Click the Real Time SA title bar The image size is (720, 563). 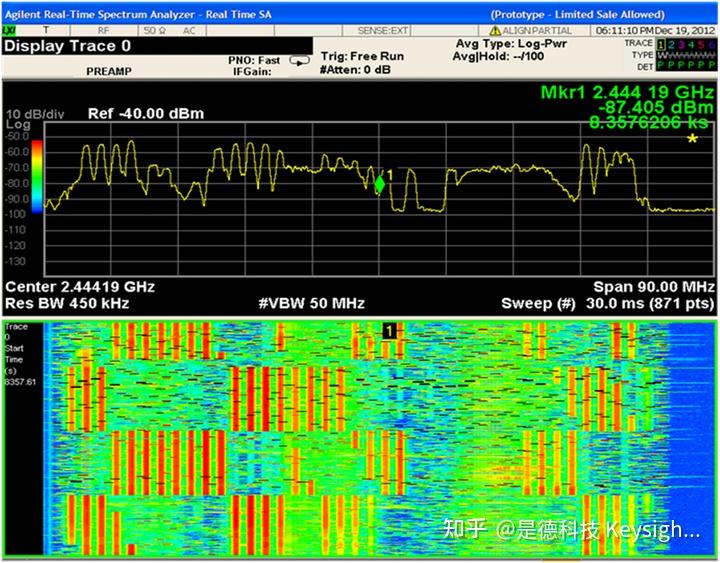[360, 14]
